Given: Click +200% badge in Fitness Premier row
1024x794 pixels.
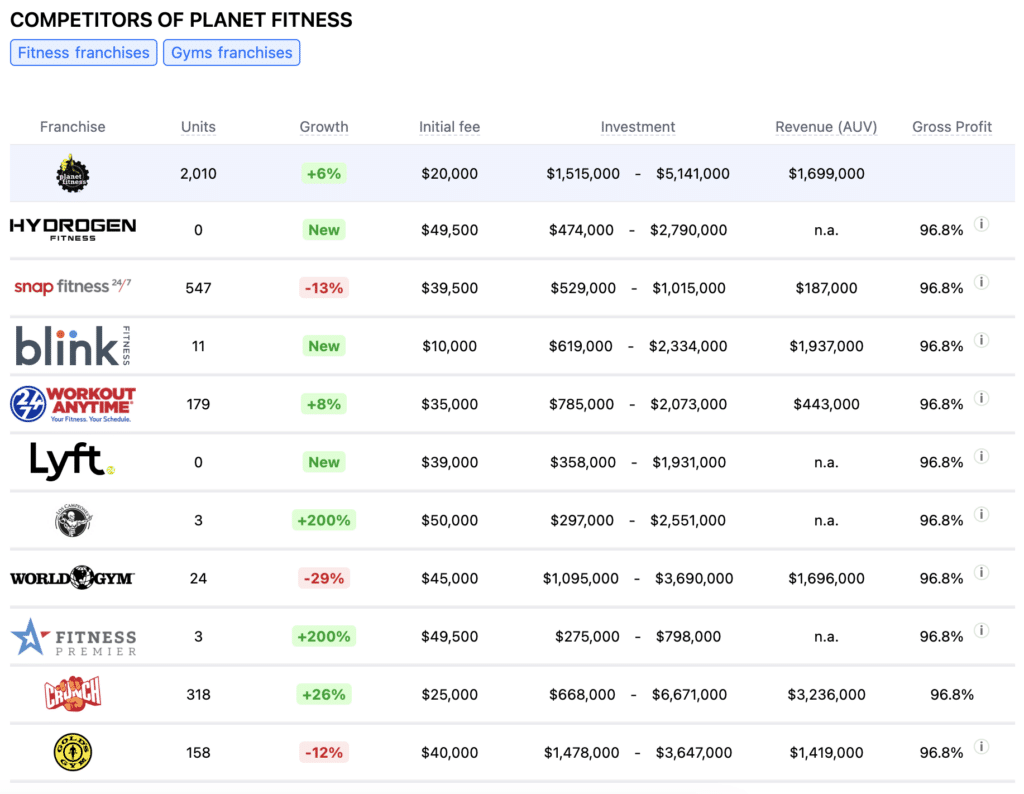Looking at the screenshot, I should tap(324, 637).
